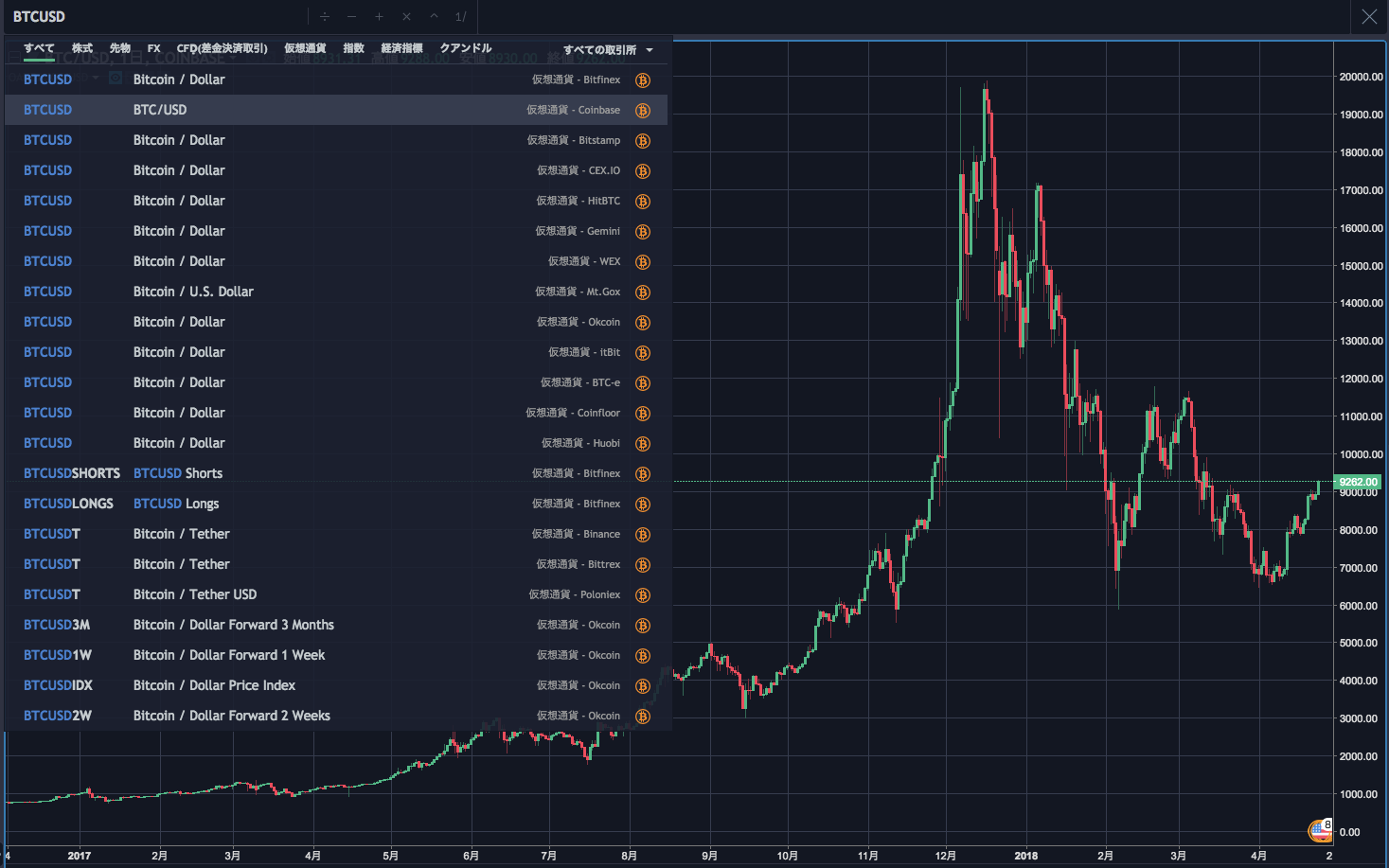Insert the 1/ inverse operator
1389x868 pixels.
[461, 16]
